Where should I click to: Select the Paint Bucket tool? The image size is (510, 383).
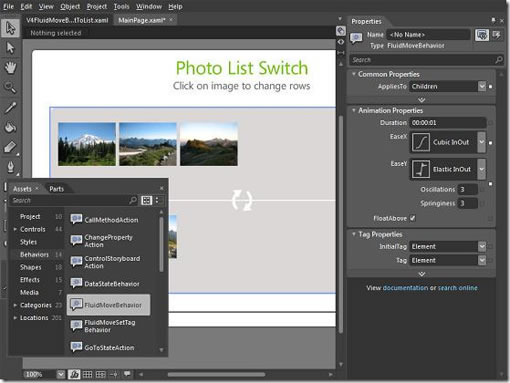coord(10,127)
